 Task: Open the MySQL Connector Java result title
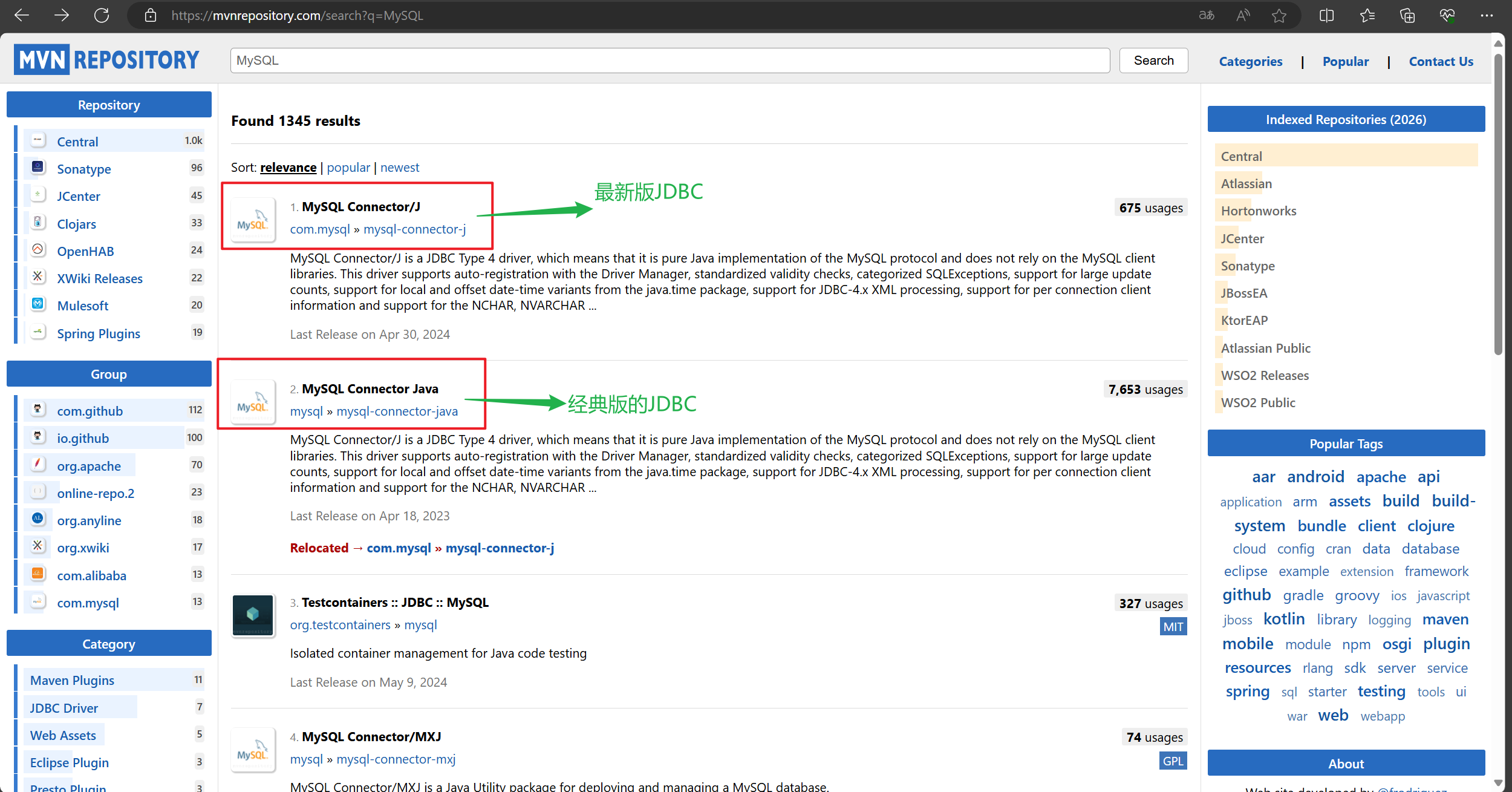370,389
